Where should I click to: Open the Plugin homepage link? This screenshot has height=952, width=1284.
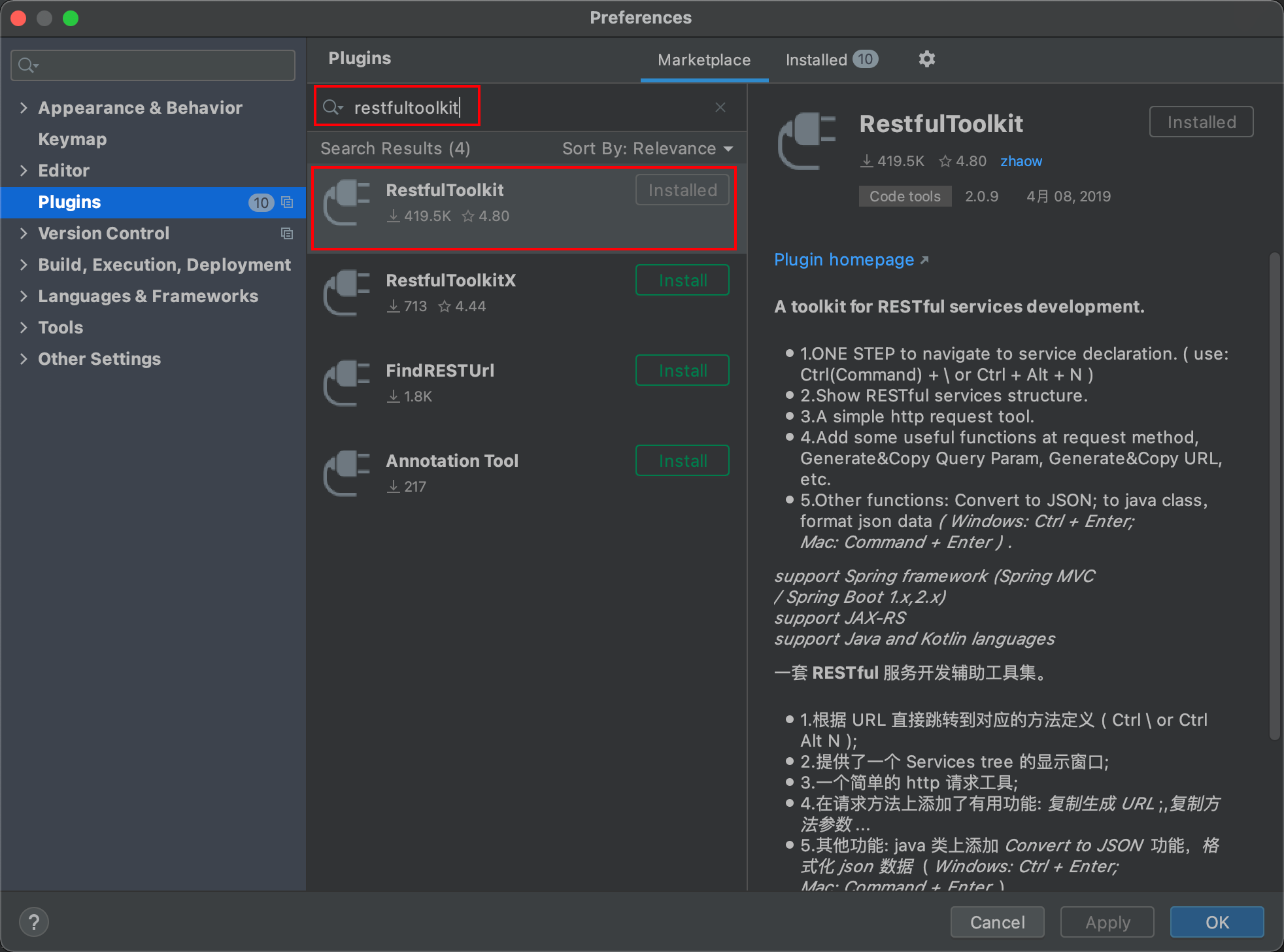[844, 260]
